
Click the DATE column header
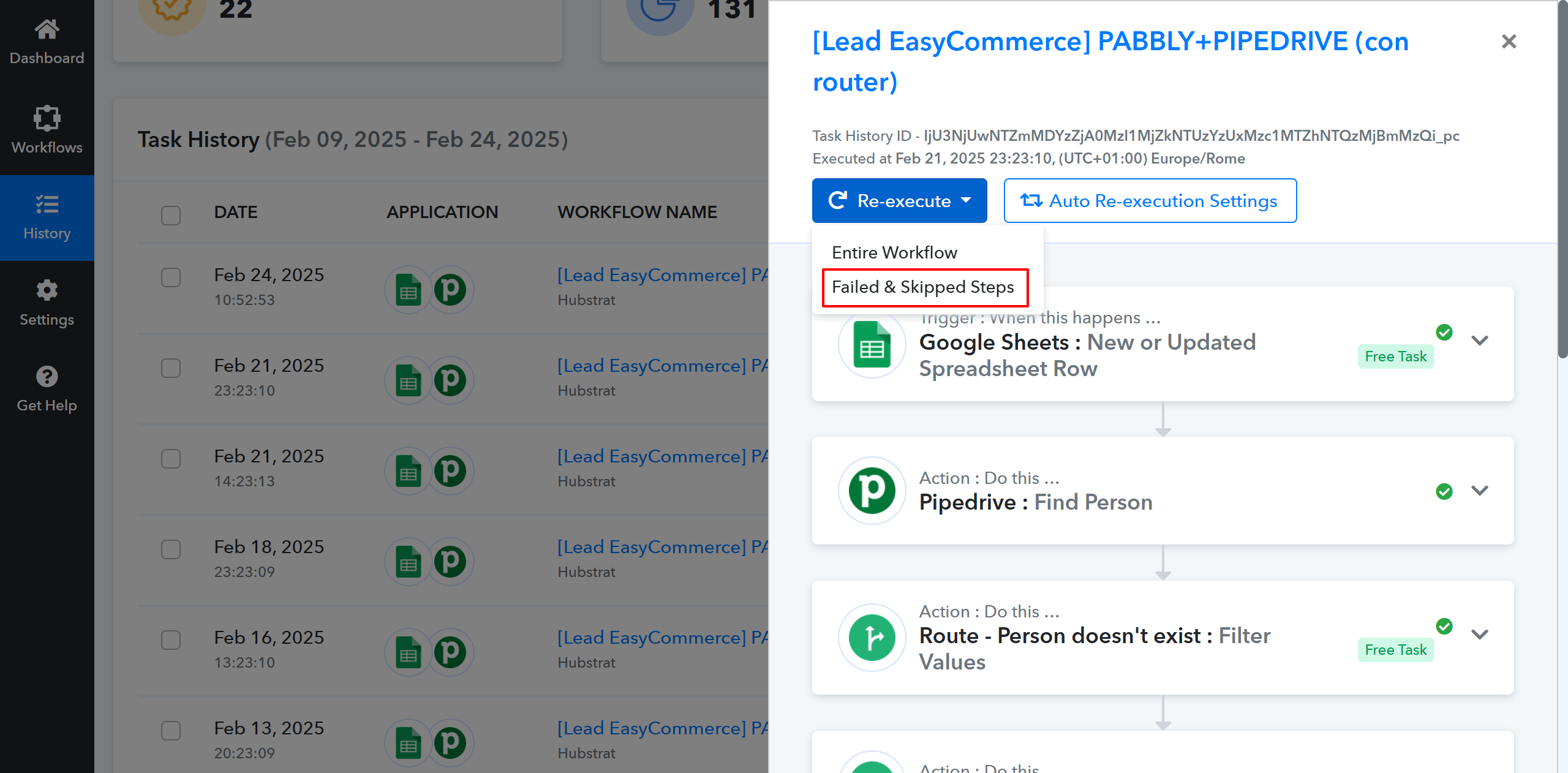[x=236, y=212]
